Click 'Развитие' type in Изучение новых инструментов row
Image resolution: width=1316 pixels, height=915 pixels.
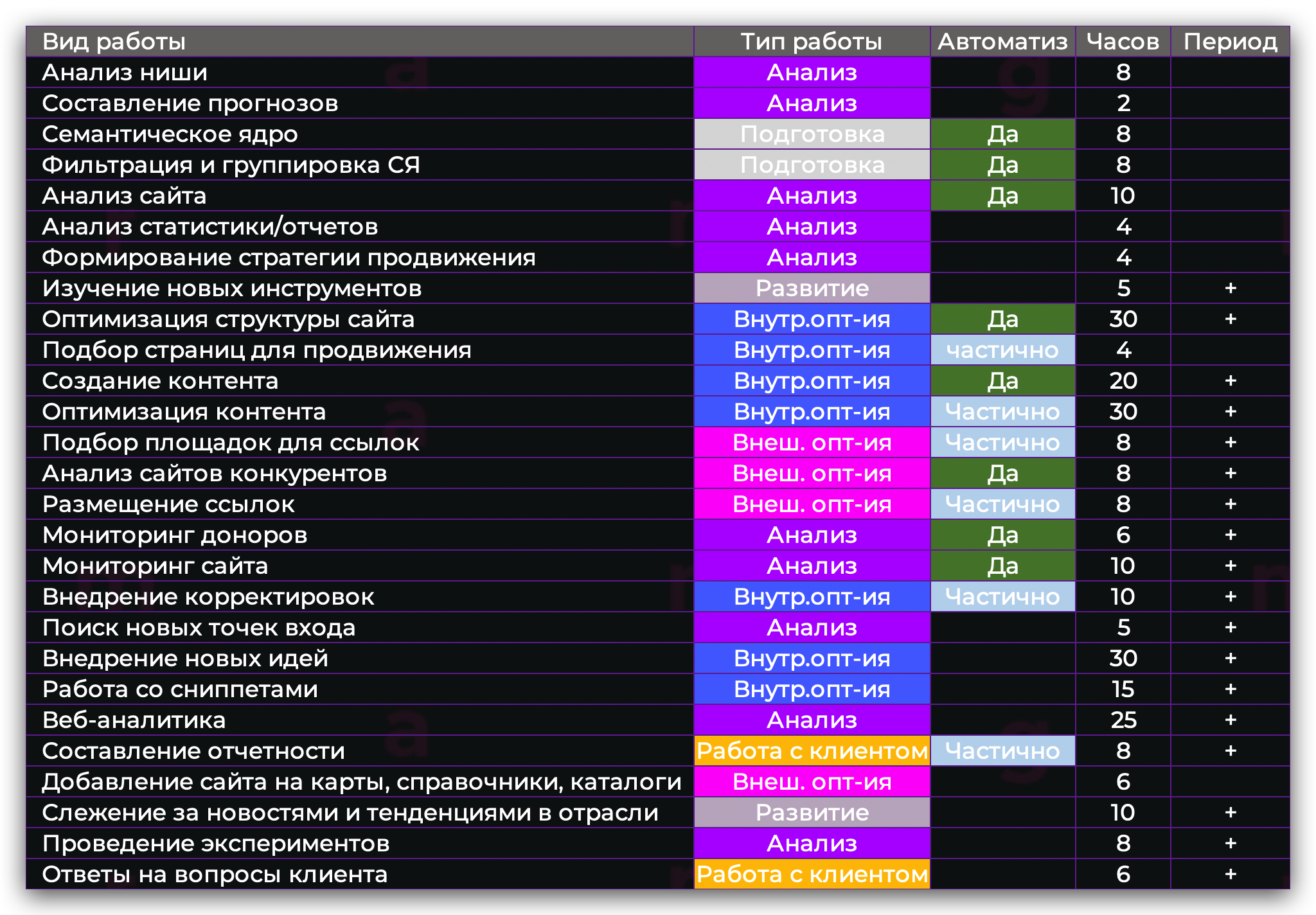coord(812,289)
